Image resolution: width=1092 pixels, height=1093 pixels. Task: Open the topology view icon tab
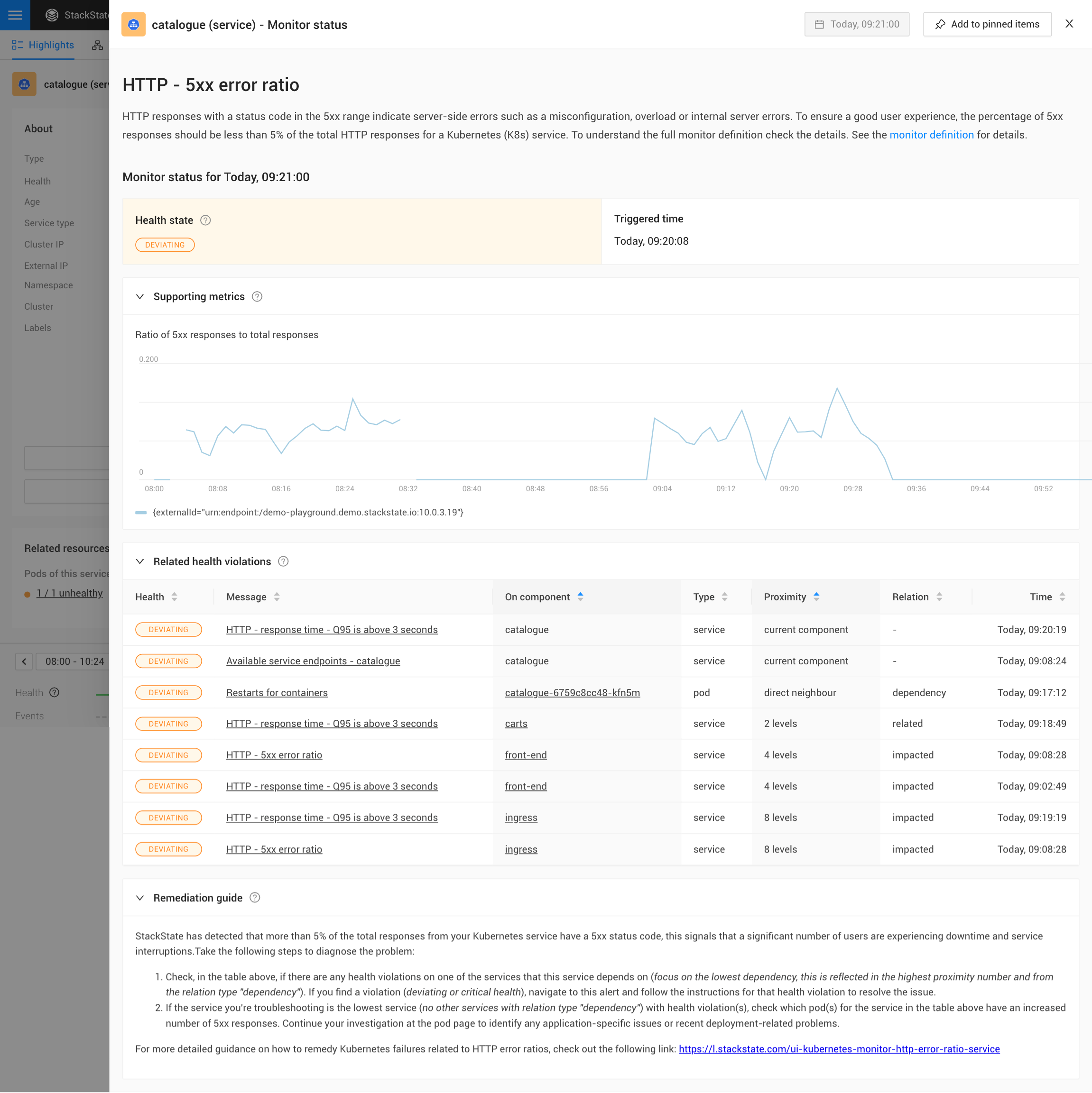[x=97, y=45]
